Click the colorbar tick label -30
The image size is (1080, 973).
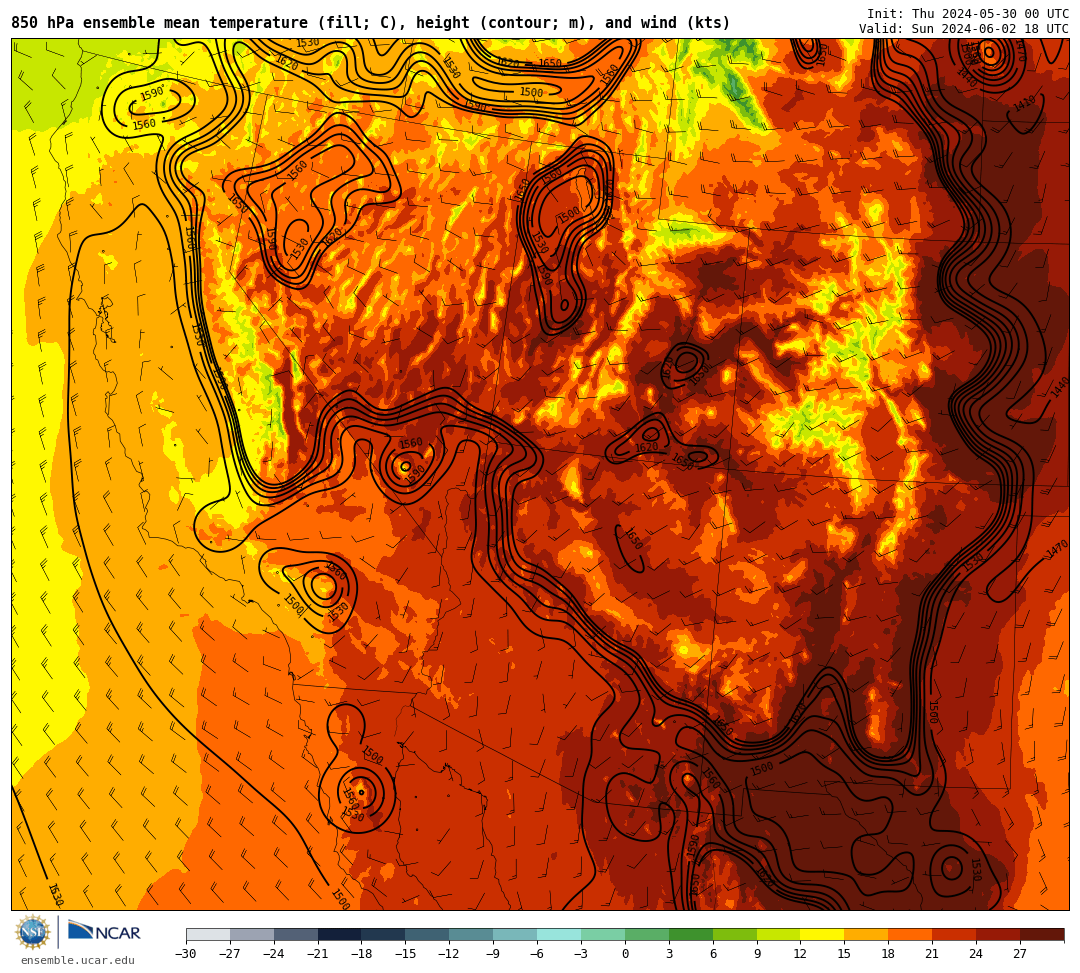[x=186, y=954]
